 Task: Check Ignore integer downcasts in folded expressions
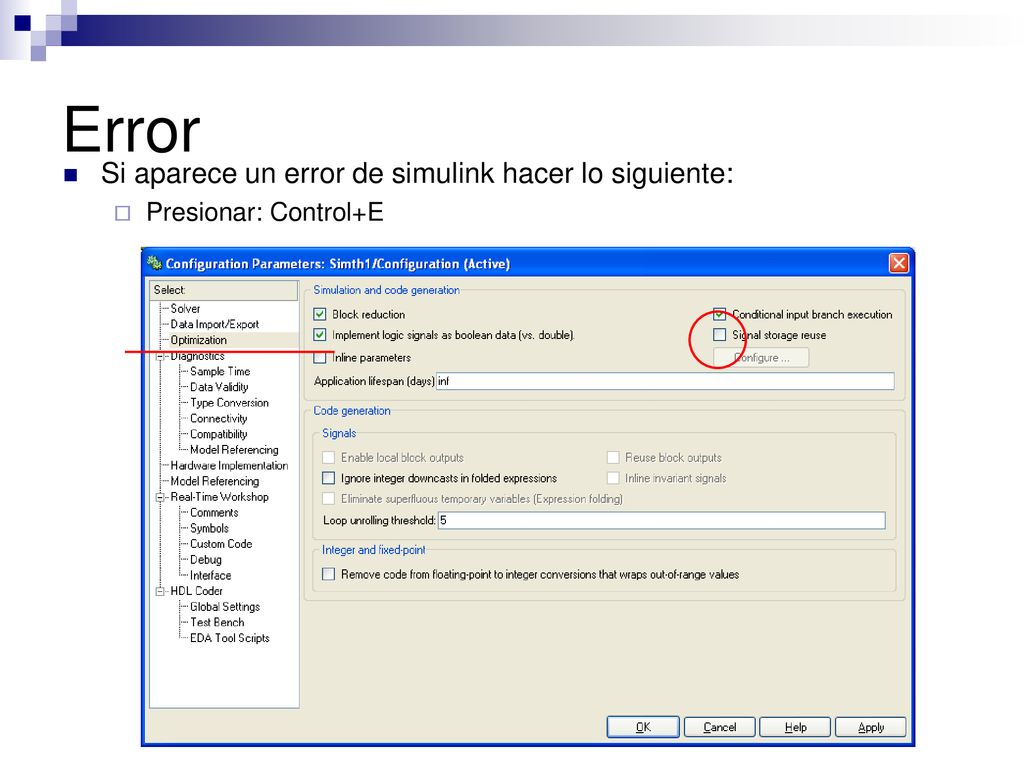pos(328,478)
